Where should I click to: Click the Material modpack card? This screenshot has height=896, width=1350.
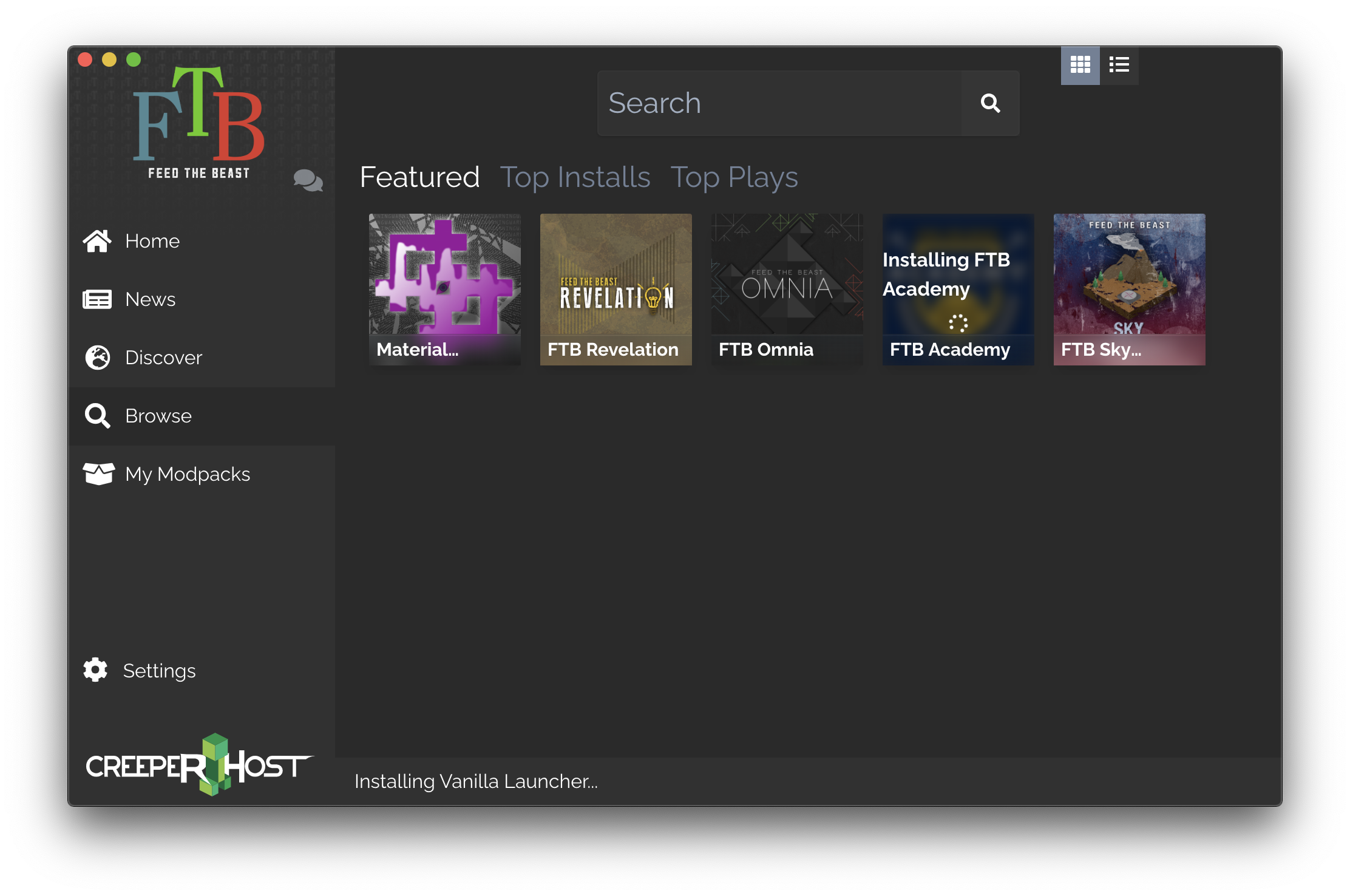(443, 288)
